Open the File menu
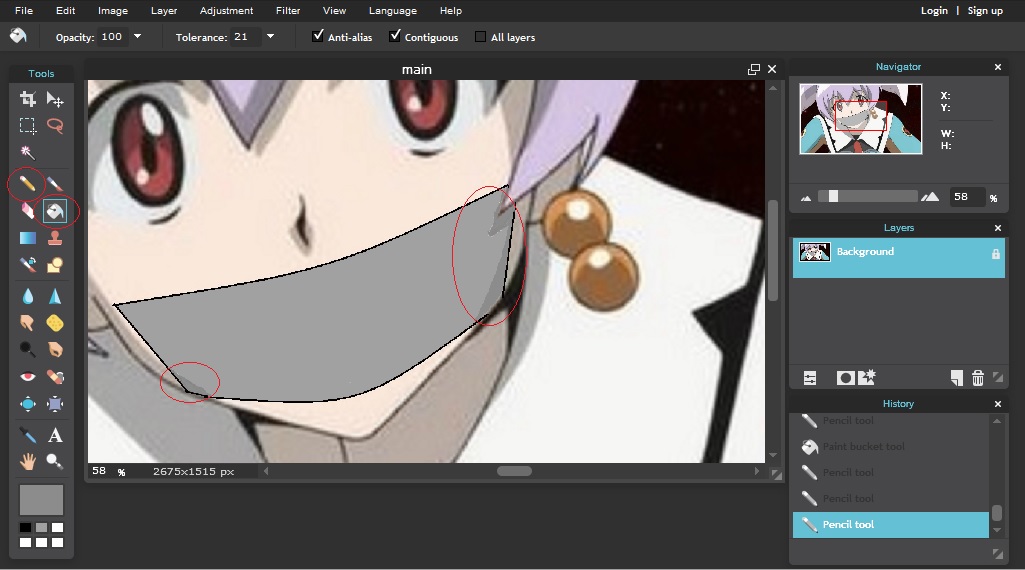The image size is (1025, 570). click(24, 10)
